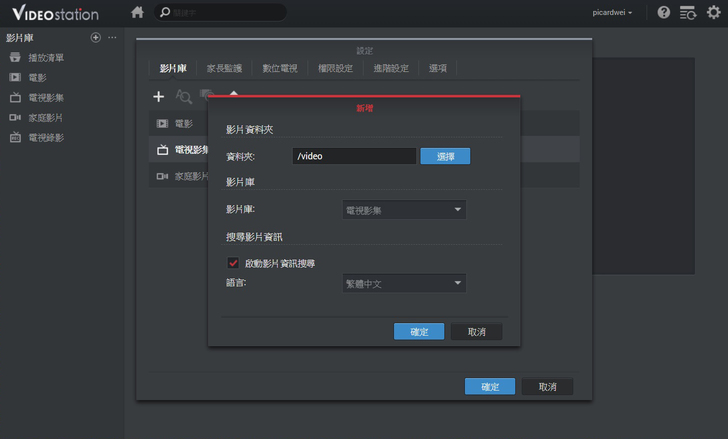Click the Home icon in top bar
This screenshot has height=439, width=728.
[x=137, y=12]
